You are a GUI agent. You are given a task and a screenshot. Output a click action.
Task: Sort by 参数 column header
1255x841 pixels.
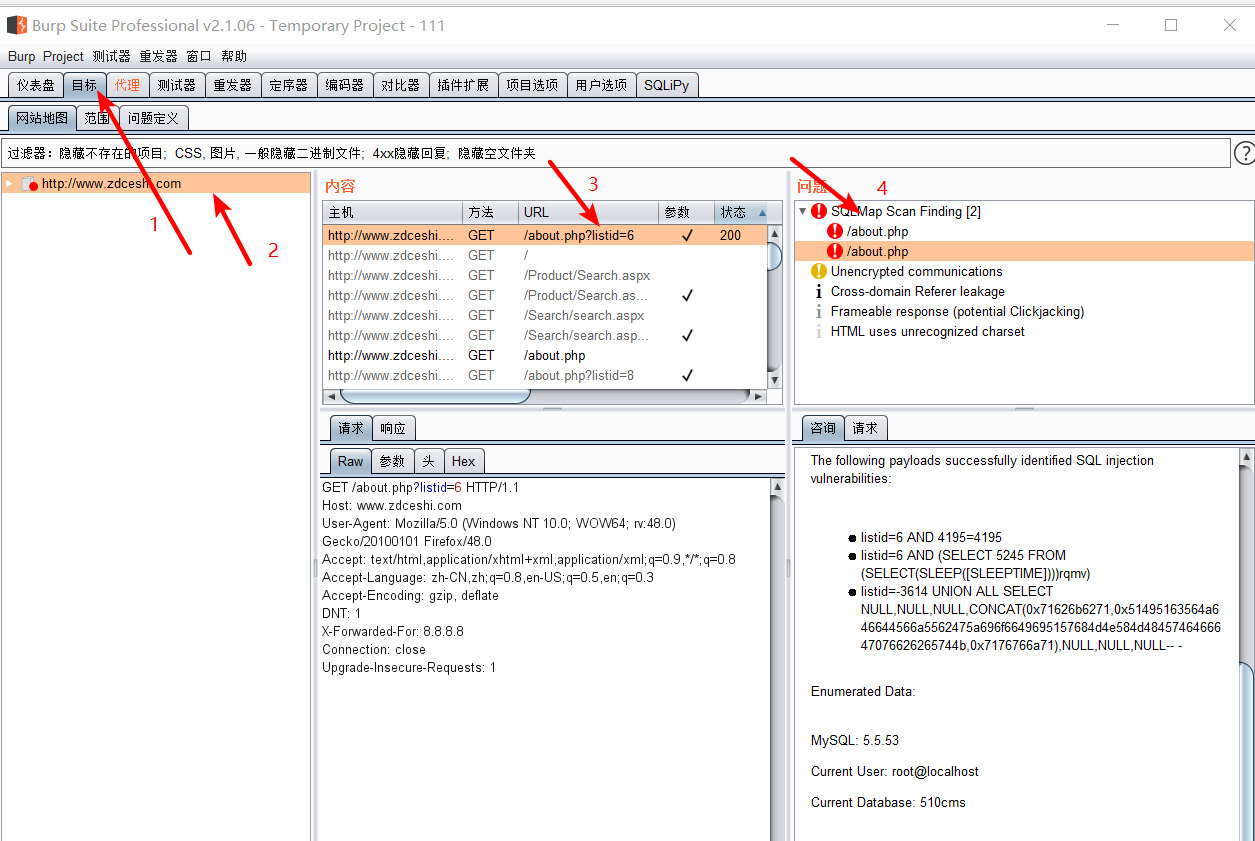pos(686,213)
